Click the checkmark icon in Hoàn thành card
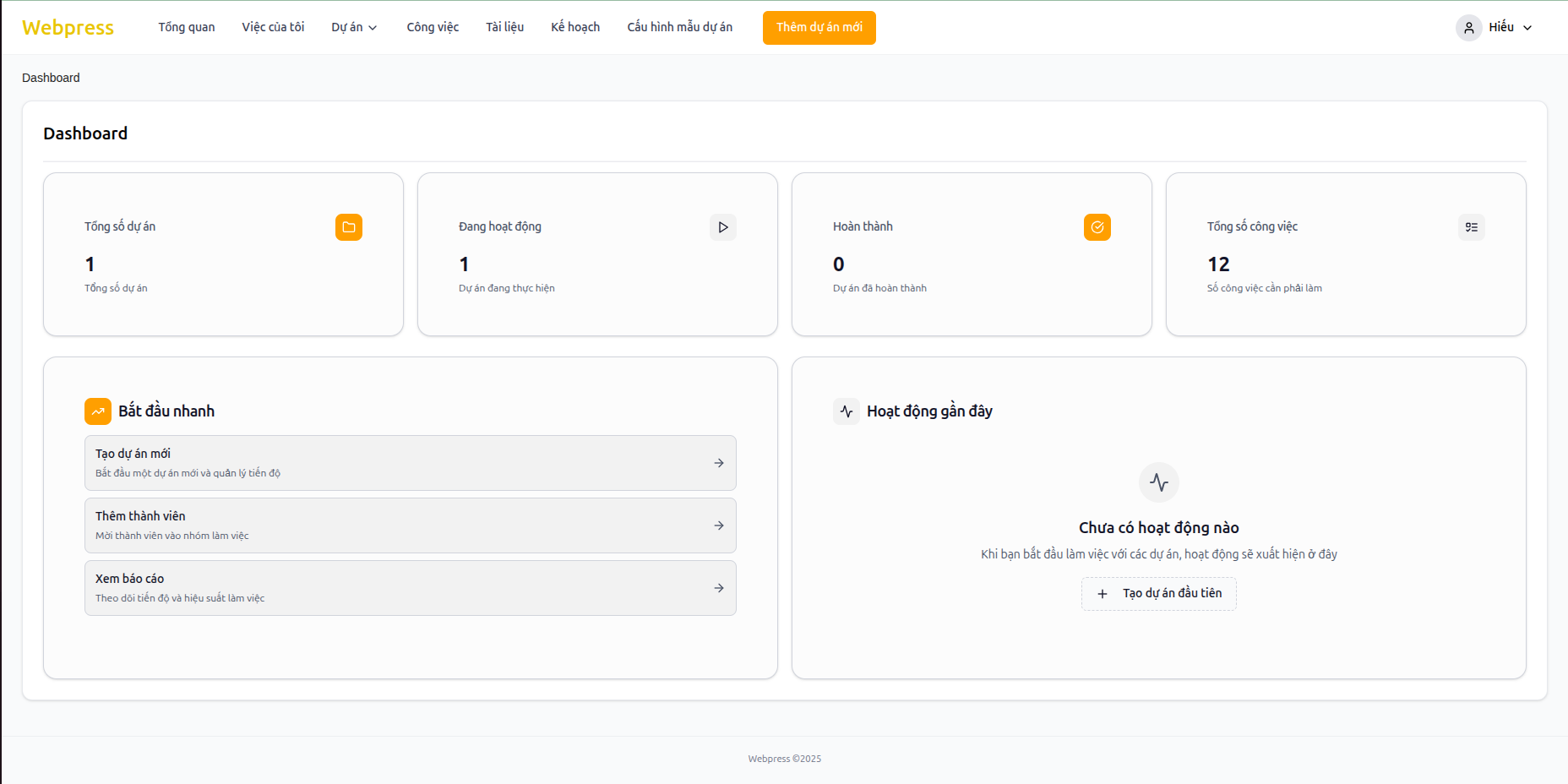The width and height of the screenshot is (1568, 784). click(1097, 227)
